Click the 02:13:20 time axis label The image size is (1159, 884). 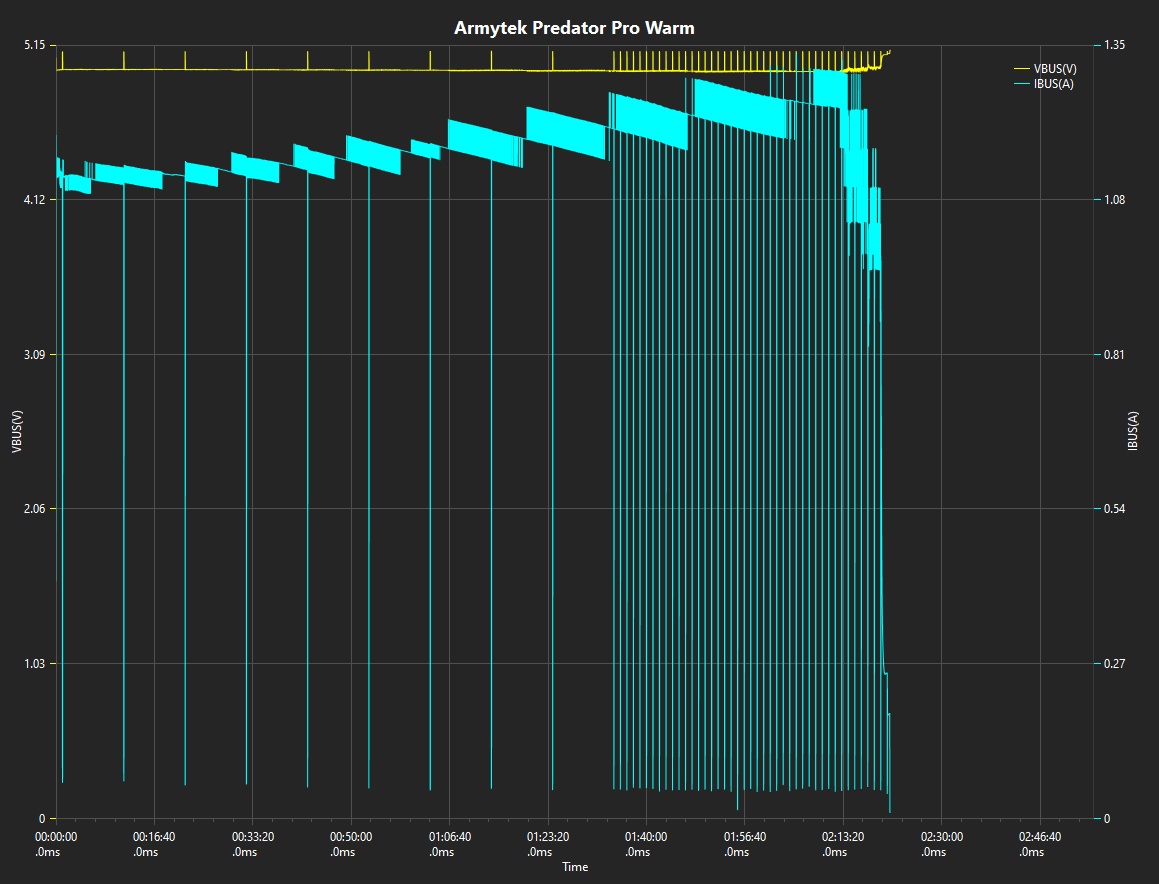coord(843,844)
